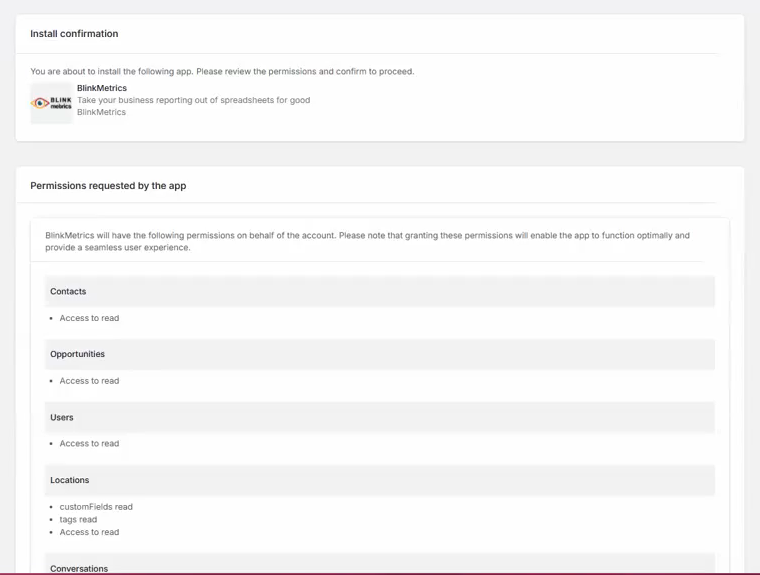Click the 'tags read' permission item

78,519
